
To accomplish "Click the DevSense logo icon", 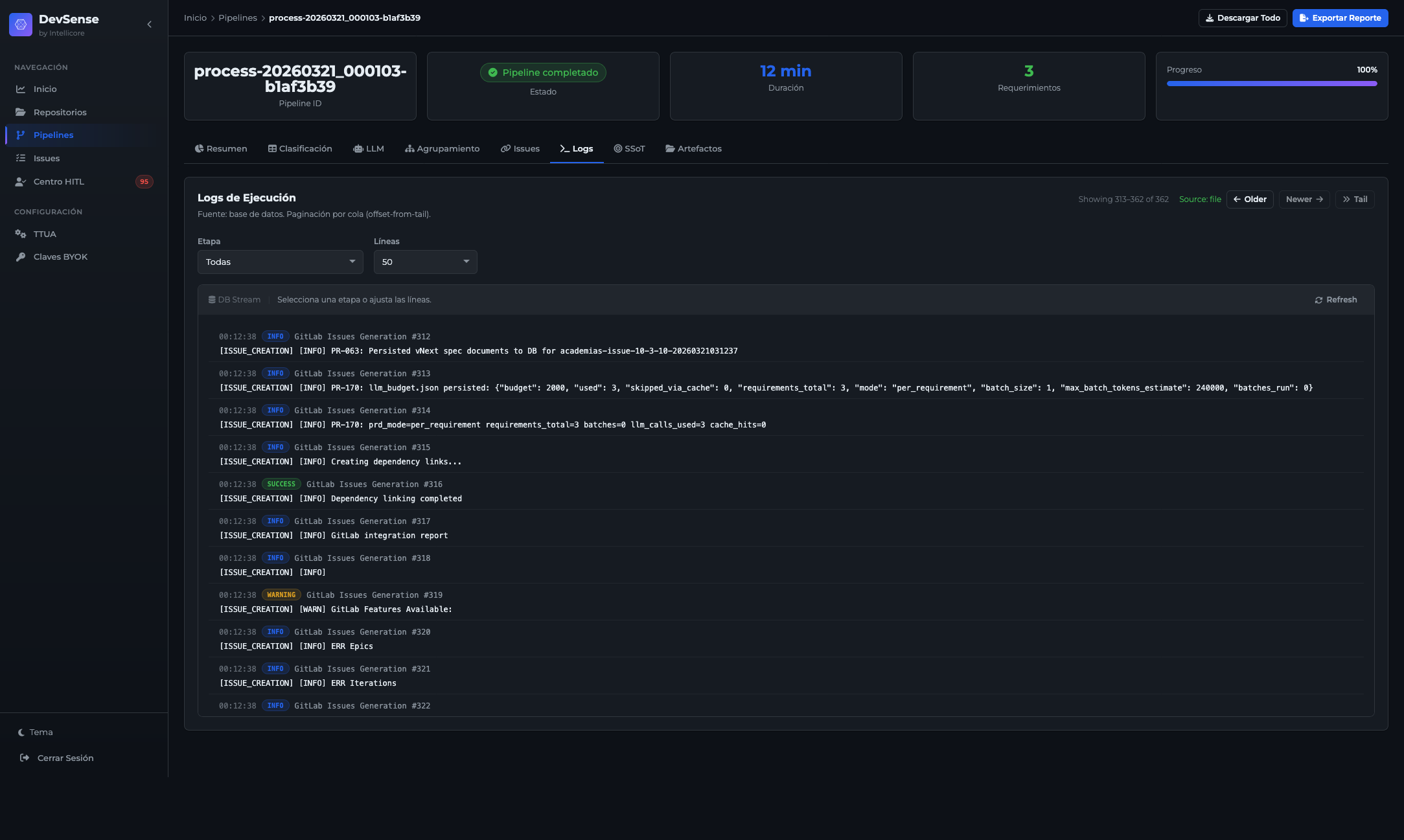I will [x=21, y=25].
